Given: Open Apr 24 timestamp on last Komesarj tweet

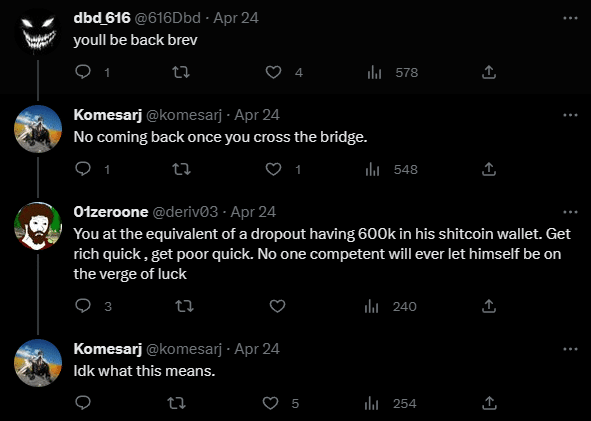Looking at the screenshot, I should (257, 349).
